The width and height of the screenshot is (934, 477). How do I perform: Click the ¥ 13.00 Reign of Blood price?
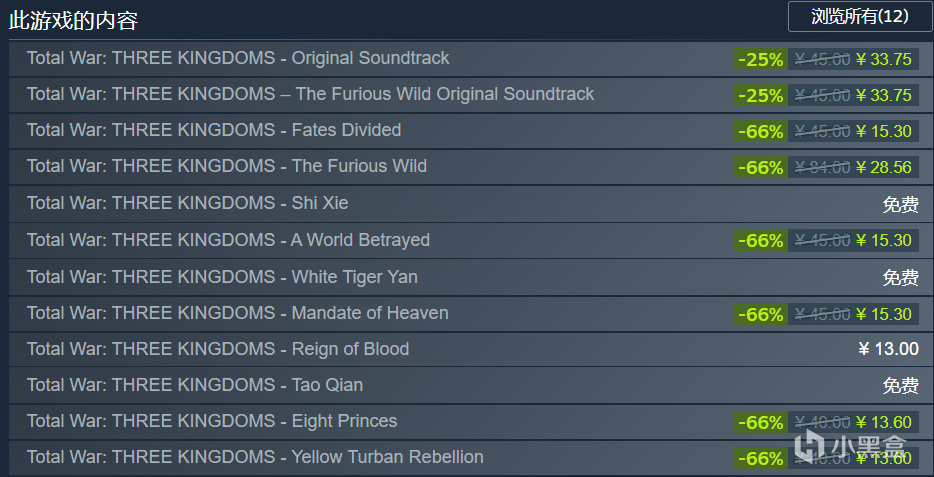point(888,349)
